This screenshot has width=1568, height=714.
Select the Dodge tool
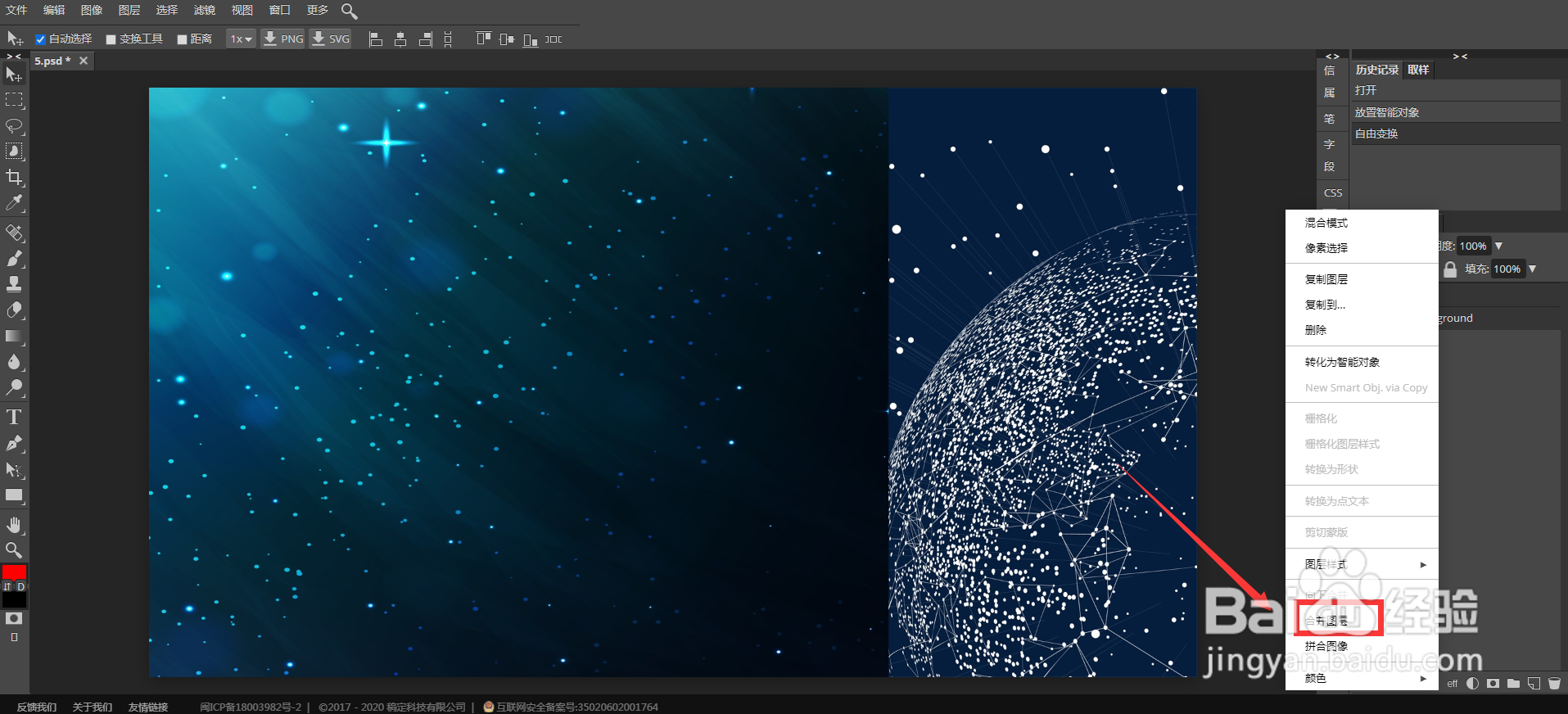(14, 387)
